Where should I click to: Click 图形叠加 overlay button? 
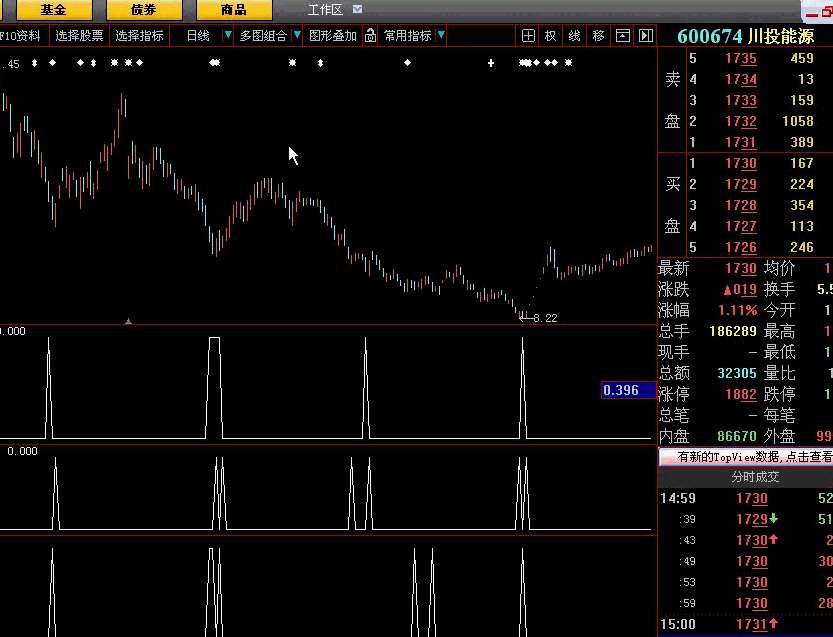tap(333, 36)
